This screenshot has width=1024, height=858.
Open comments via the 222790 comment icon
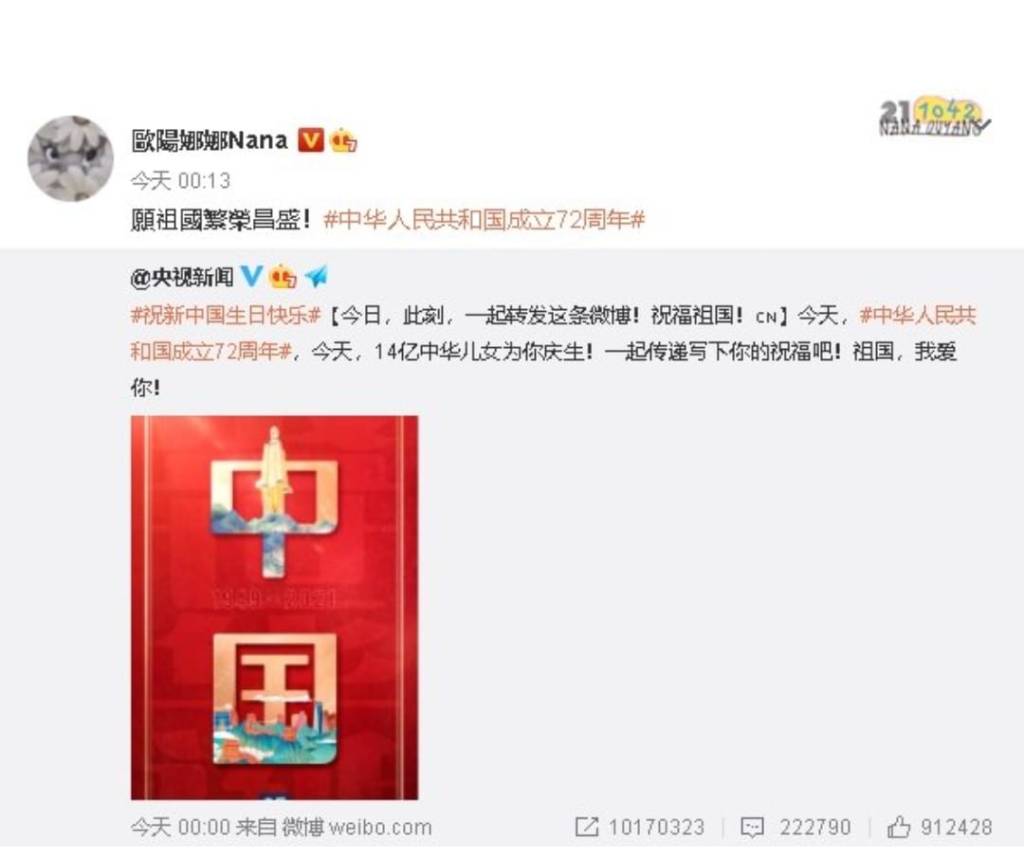752,827
